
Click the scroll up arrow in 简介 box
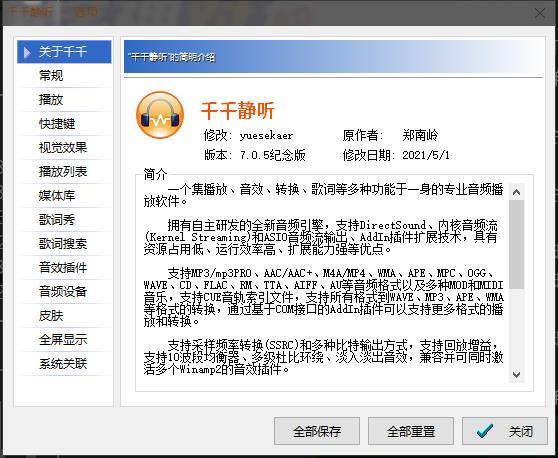pos(516,192)
